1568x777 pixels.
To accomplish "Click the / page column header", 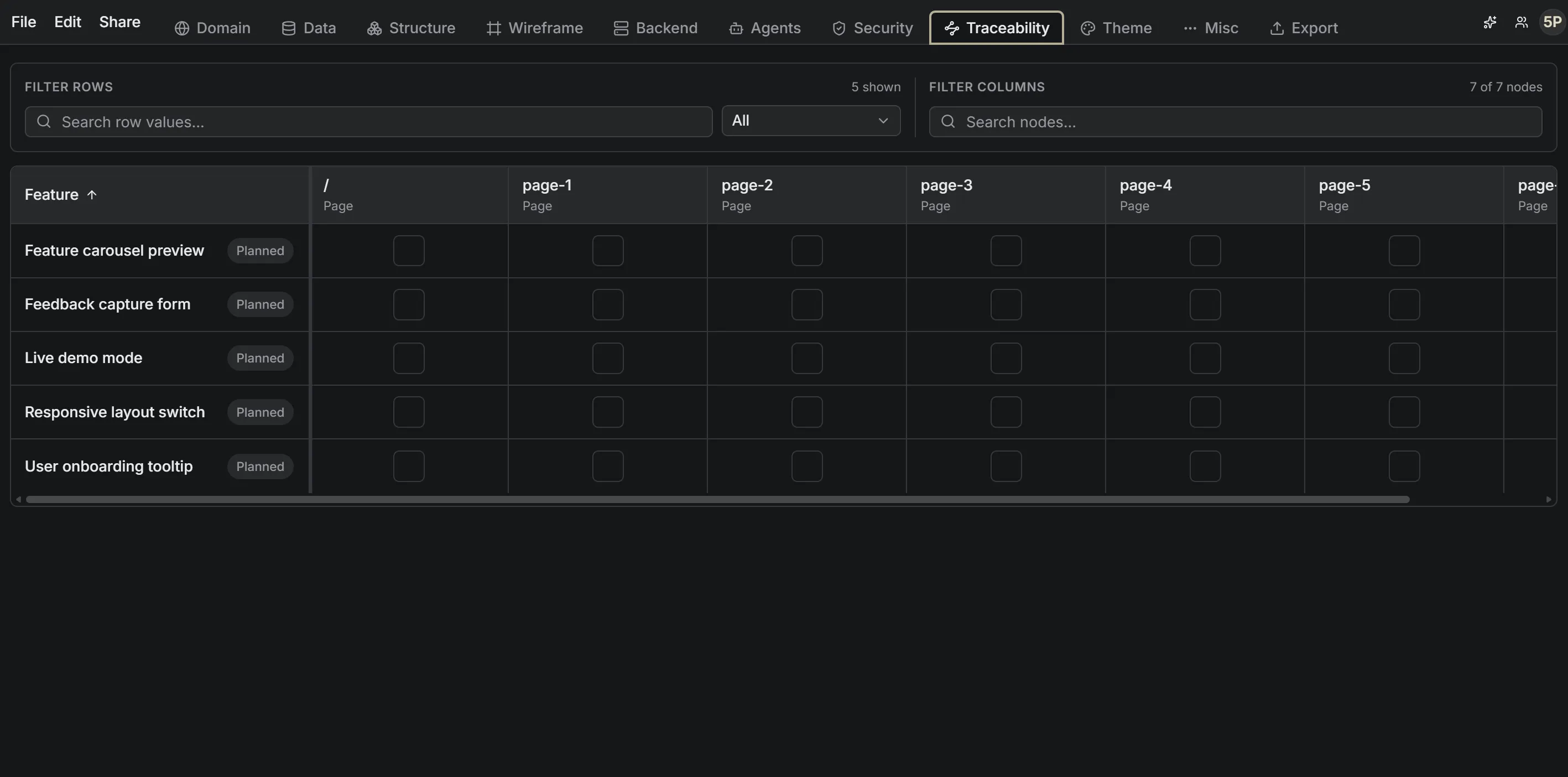I will [409, 195].
